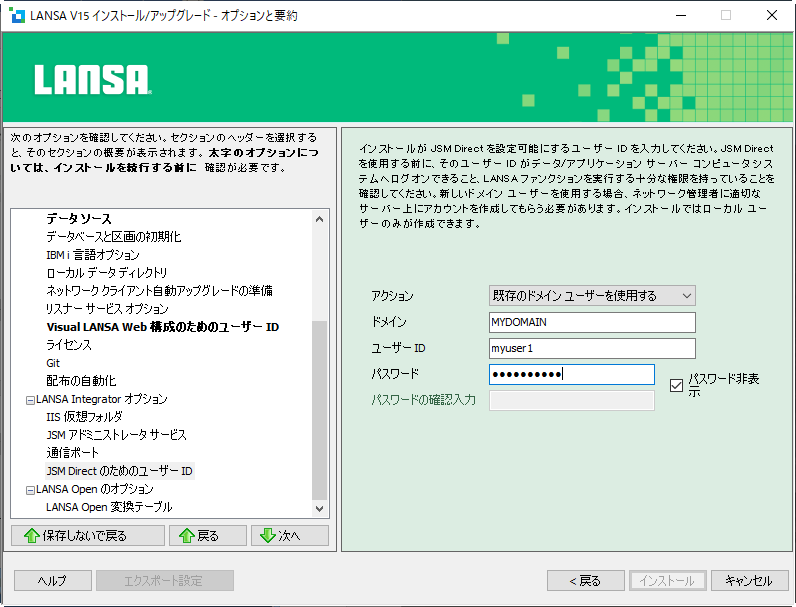Collapse the LANSA Open のオプション node
This screenshot has height=607, width=796.
click(x=30, y=490)
